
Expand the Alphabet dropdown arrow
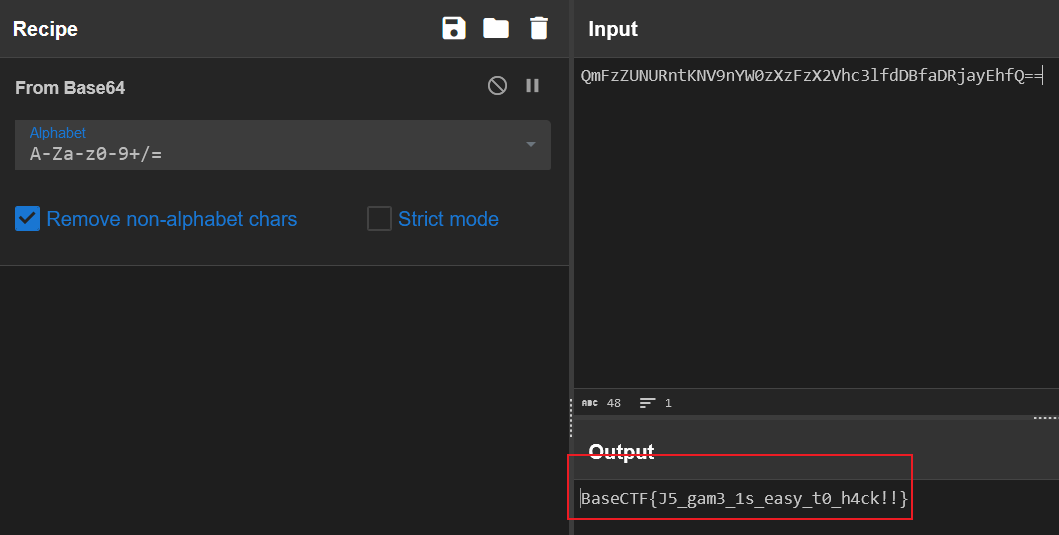click(x=531, y=145)
